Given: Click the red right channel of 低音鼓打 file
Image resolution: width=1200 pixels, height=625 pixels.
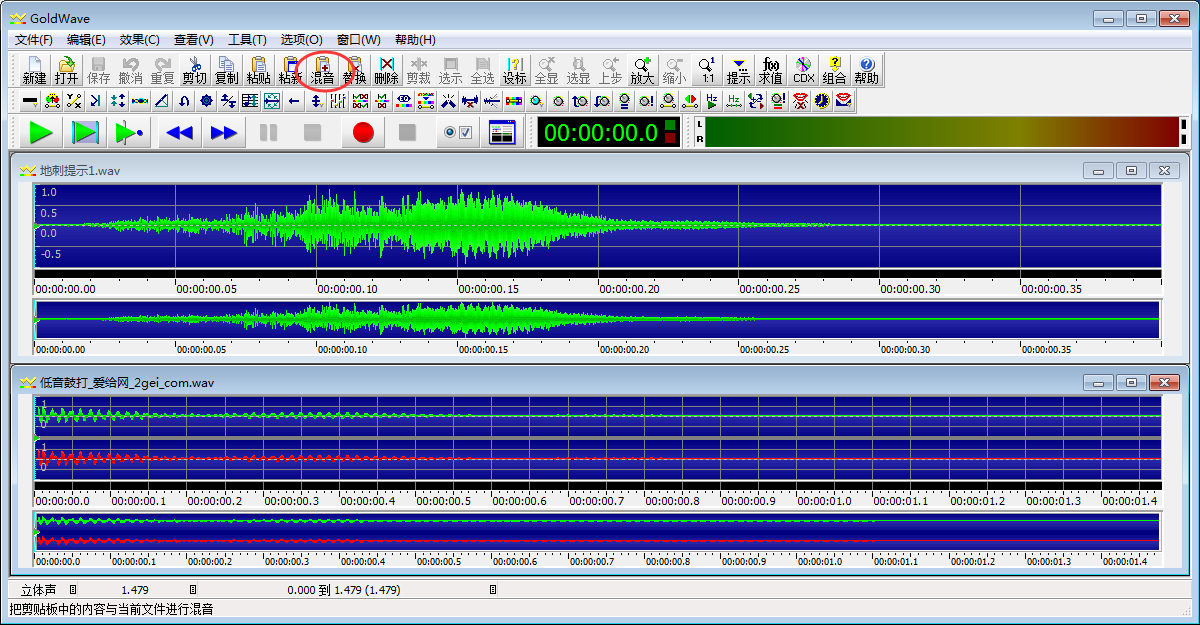Looking at the screenshot, I should click(597, 460).
